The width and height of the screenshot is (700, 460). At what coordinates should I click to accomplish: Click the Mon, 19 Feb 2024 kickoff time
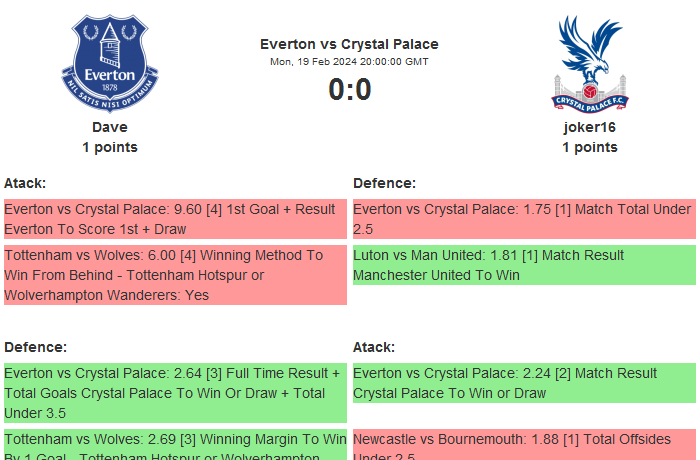coord(349,62)
